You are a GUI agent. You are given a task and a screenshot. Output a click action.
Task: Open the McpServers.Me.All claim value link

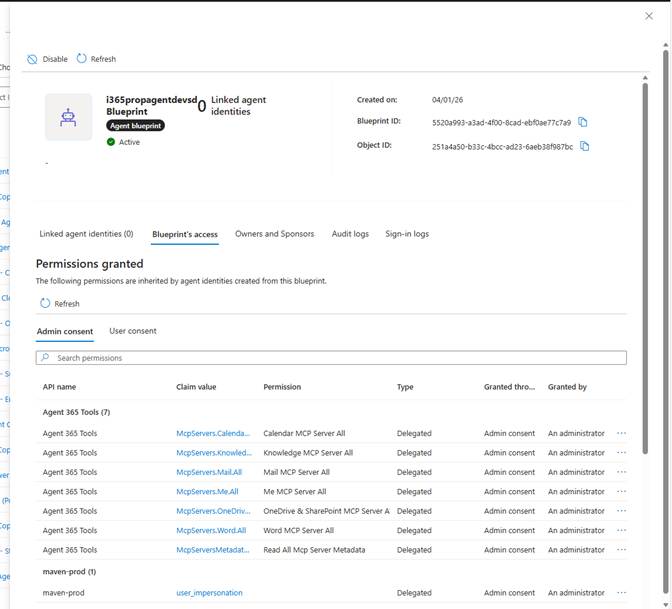coord(207,492)
